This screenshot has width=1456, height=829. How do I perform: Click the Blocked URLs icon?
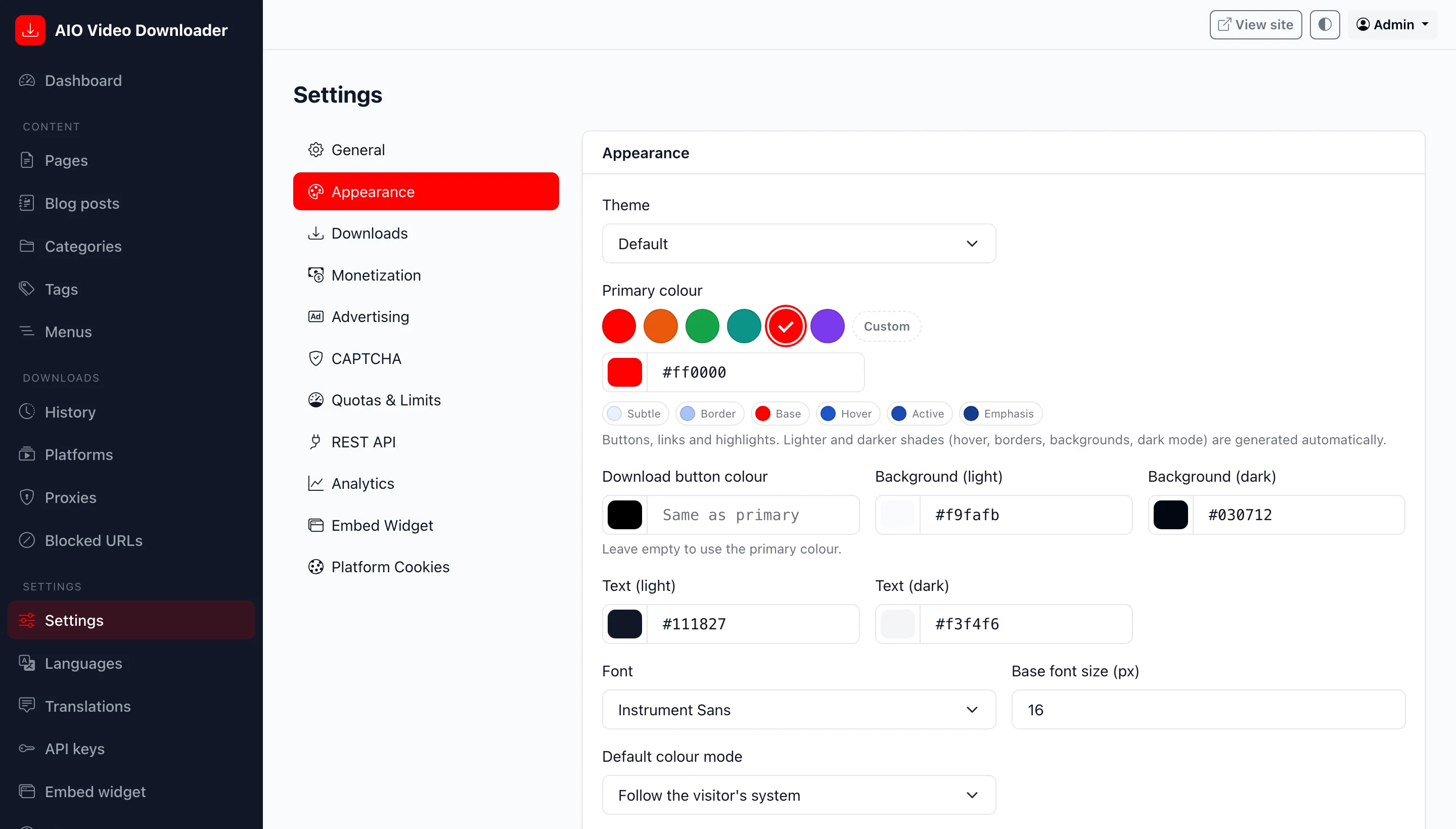pyautogui.click(x=27, y=540)
